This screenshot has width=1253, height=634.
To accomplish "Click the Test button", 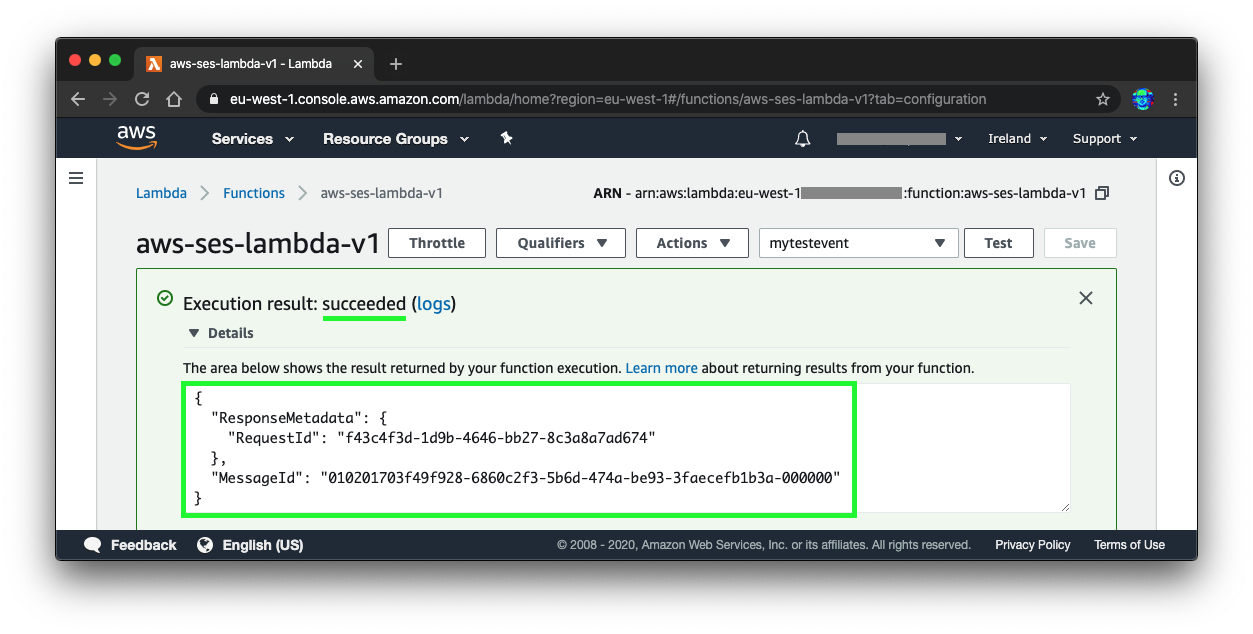I will pos(998,242).
